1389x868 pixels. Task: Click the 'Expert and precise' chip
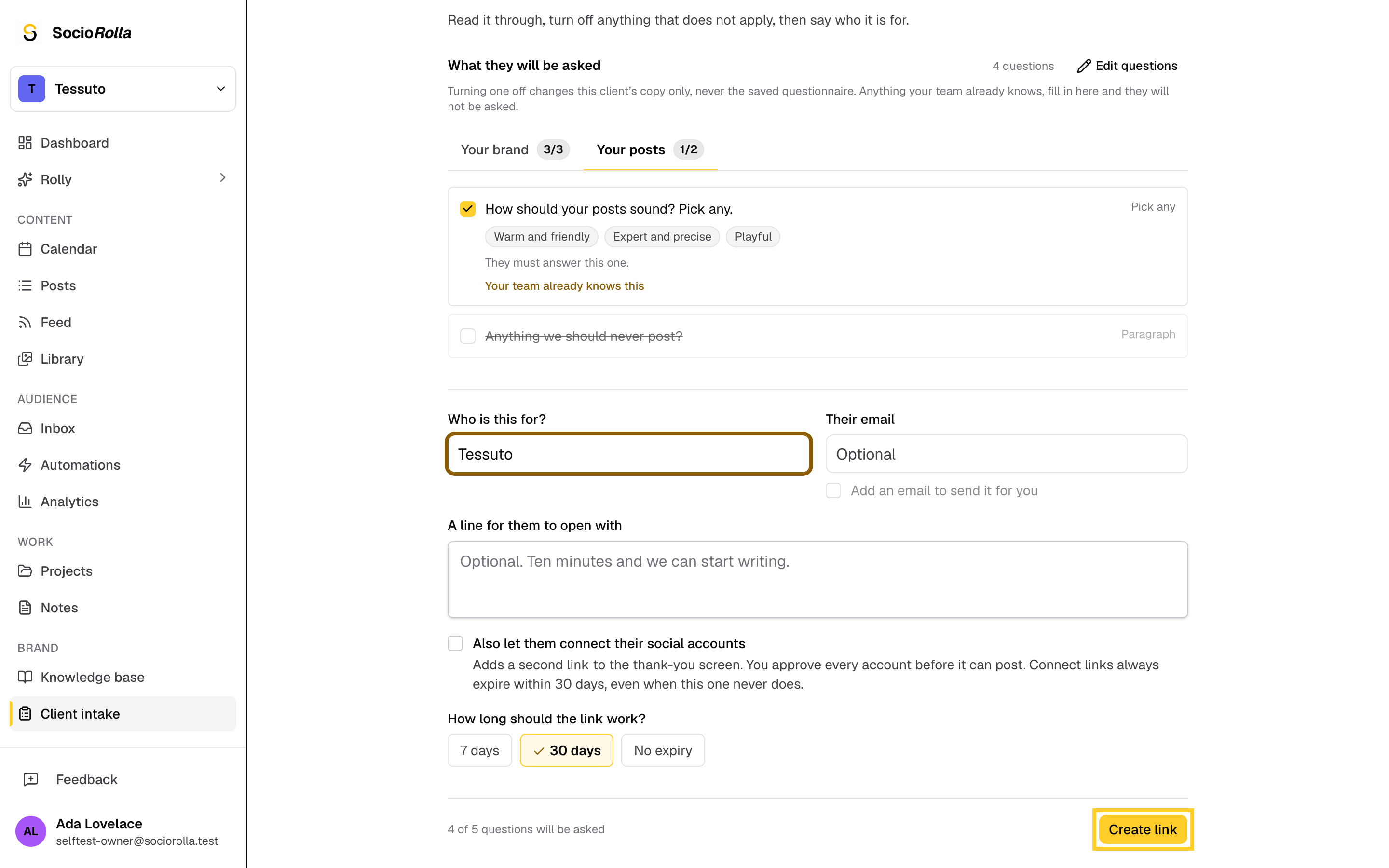tap(662, 236)
